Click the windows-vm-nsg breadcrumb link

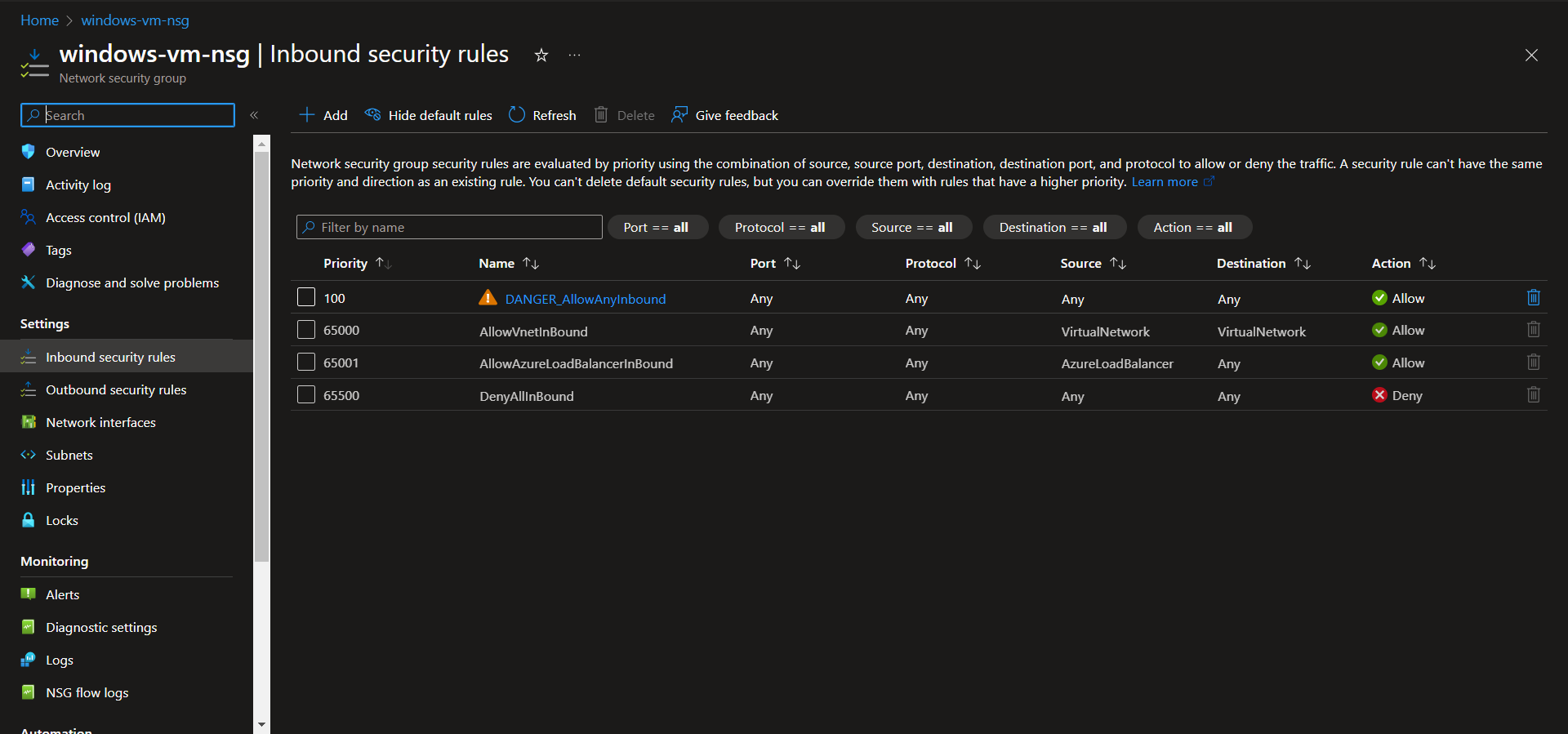tap(135, 20)
